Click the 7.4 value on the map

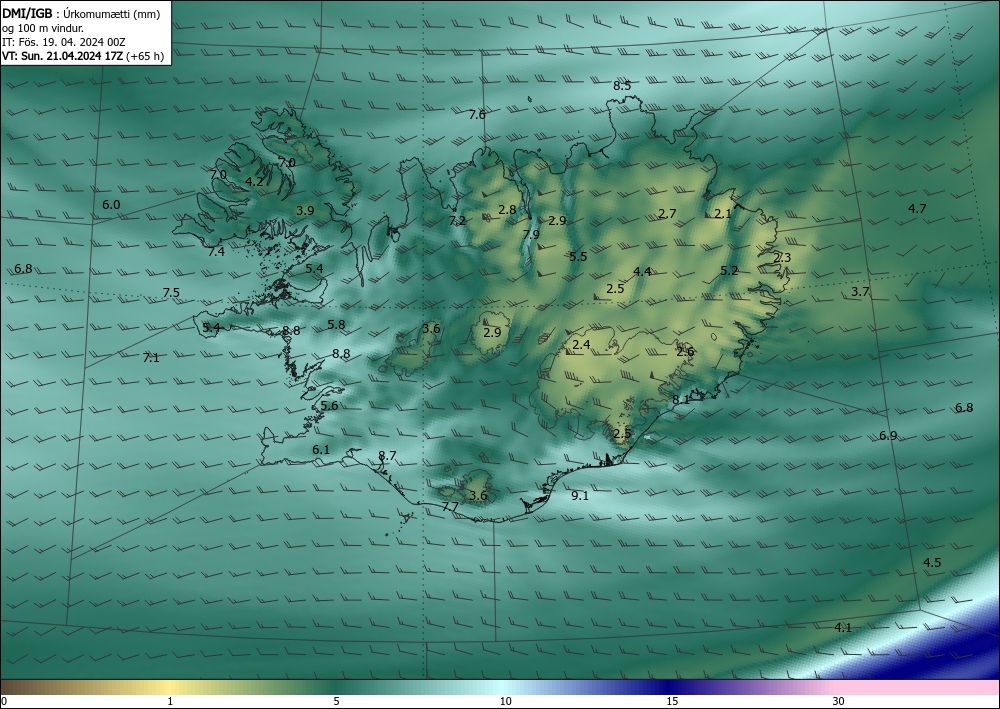pyautogui.click(x=216, y=252)
